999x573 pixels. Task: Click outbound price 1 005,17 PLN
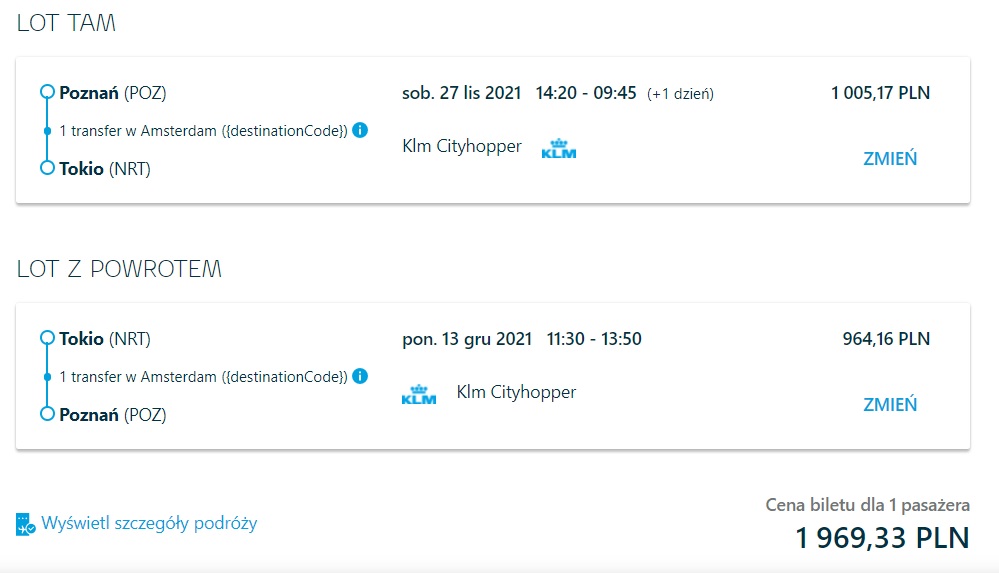880,93
